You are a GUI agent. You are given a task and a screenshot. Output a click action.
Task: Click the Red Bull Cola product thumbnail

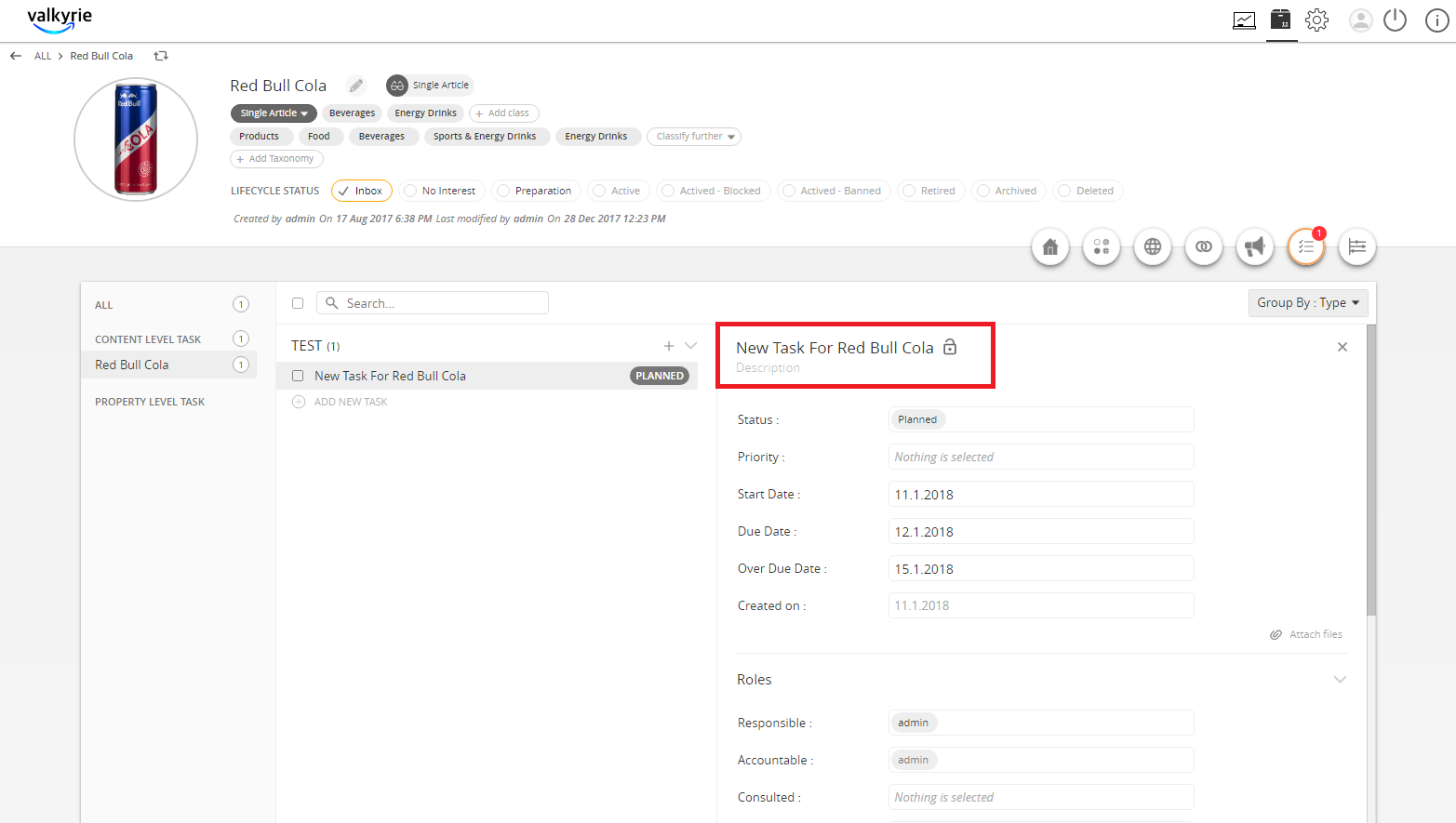pyautogui.click(x=136, y=139)
